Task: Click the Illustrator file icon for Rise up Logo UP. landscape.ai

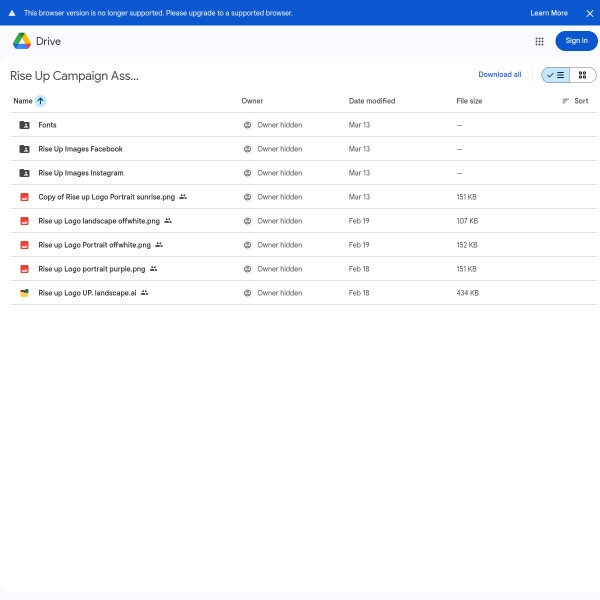Action: point(24,293)
